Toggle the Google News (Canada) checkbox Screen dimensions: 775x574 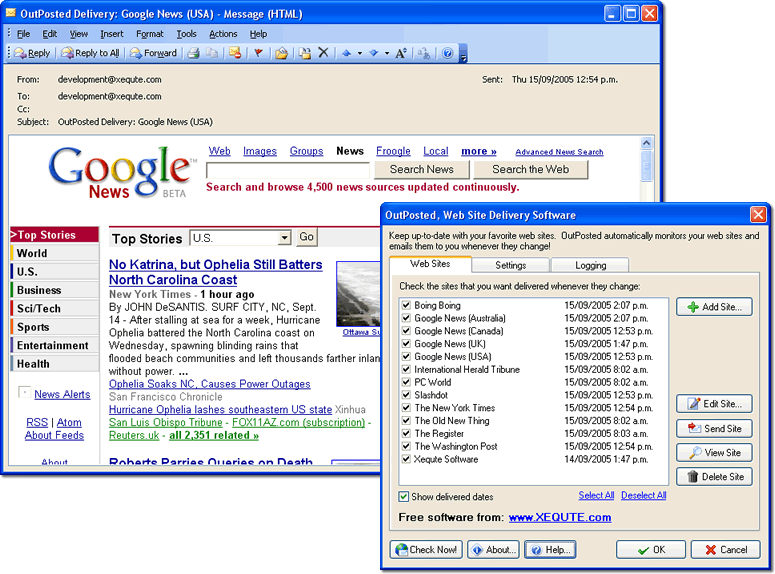point(406,331)
